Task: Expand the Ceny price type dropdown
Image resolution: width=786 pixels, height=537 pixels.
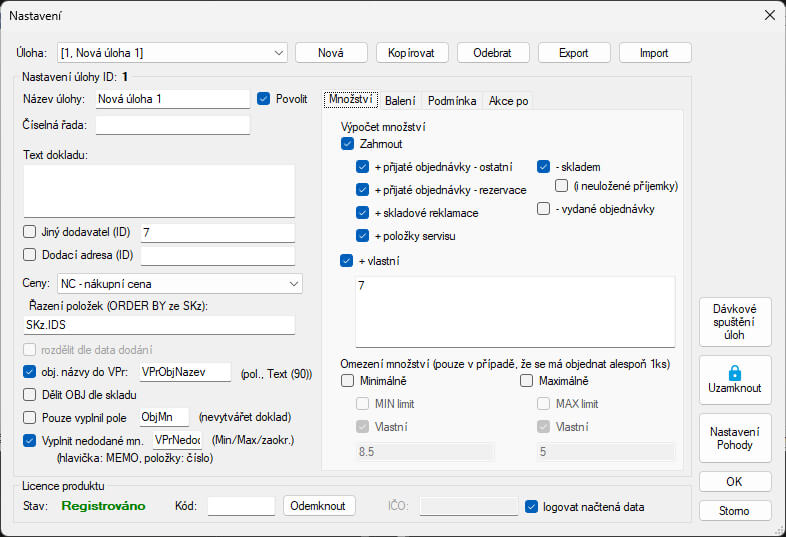Action: pos(293,284)
